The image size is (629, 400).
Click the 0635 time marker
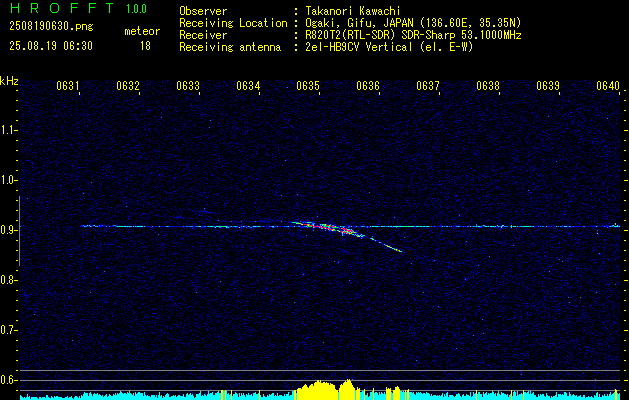click(x=308, y=86)
